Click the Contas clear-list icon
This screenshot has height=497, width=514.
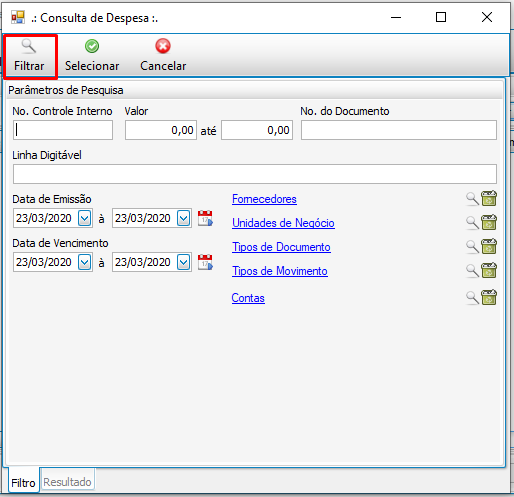click(x=489, y=297)
